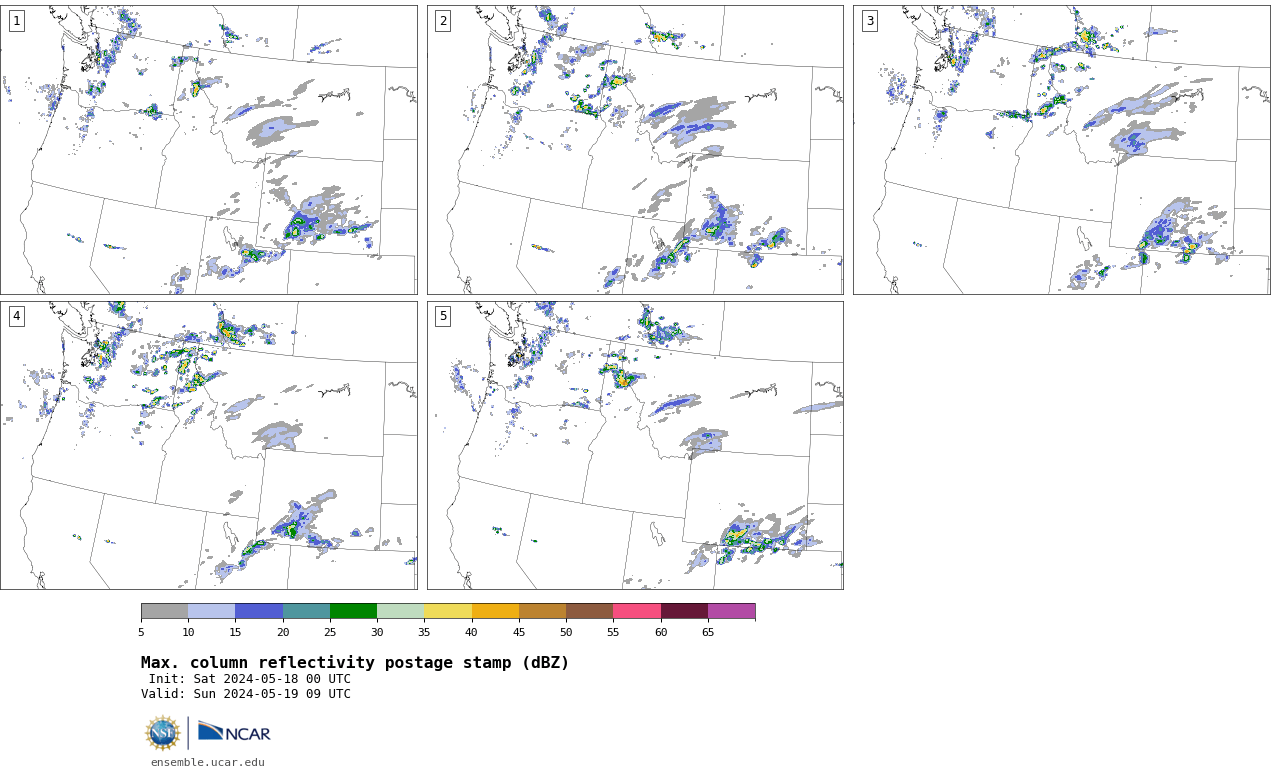Click the tan-brown 45-50 dBZ swatch
Screen dimensions: 1280x773
[542, 611]
